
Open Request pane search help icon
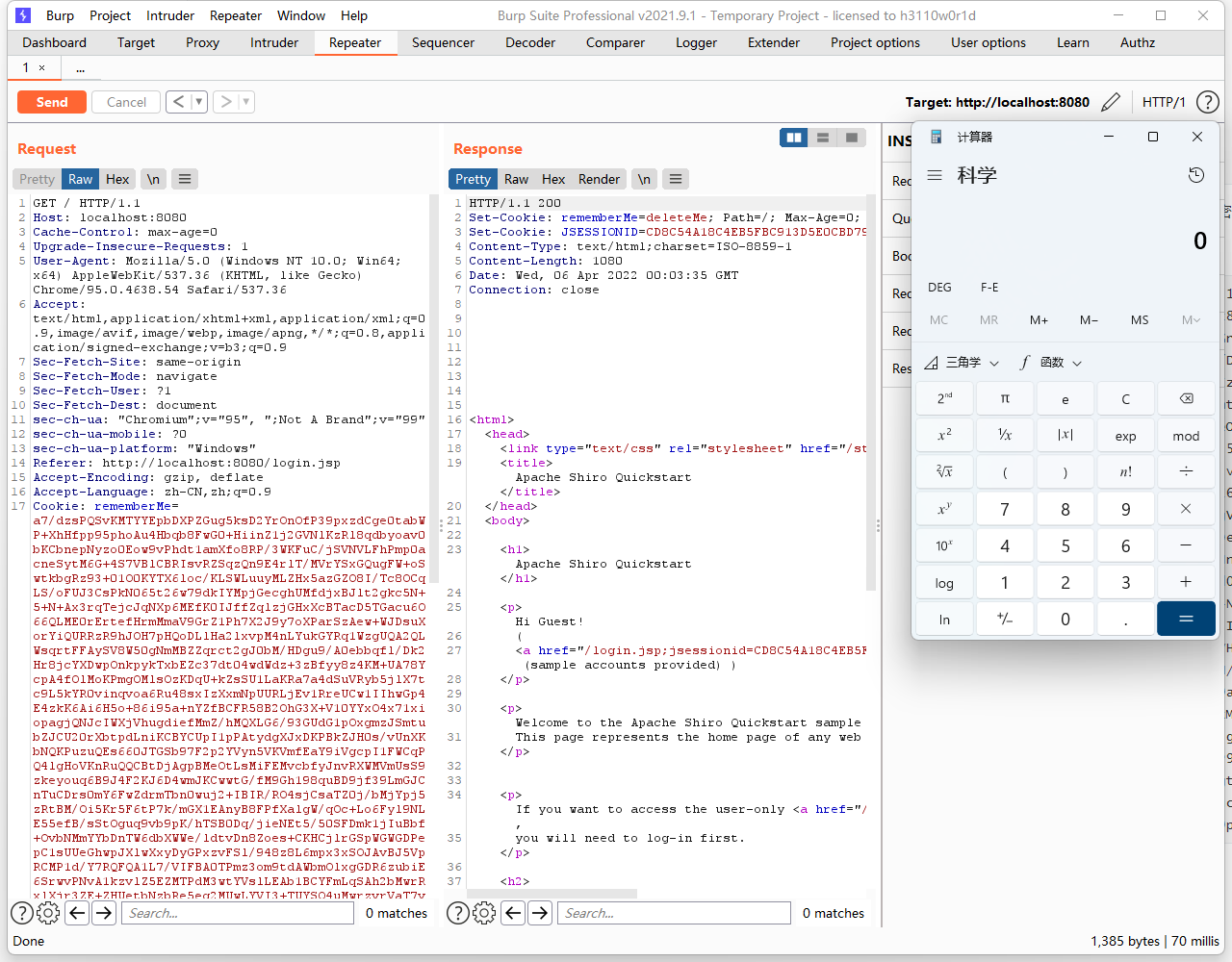coord(22,913)
